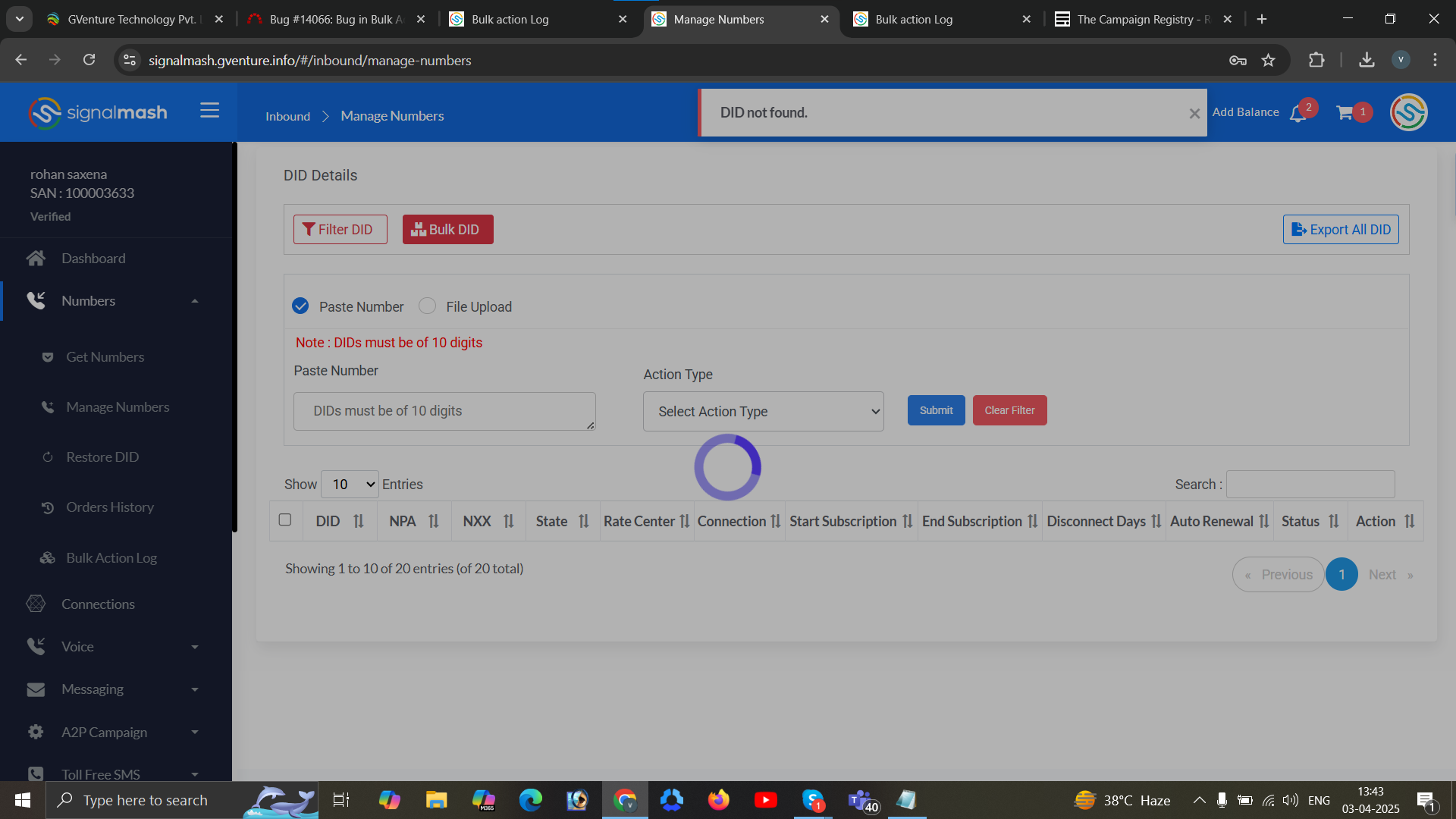Sort table by DID column arrows

[x=359, y=522]
